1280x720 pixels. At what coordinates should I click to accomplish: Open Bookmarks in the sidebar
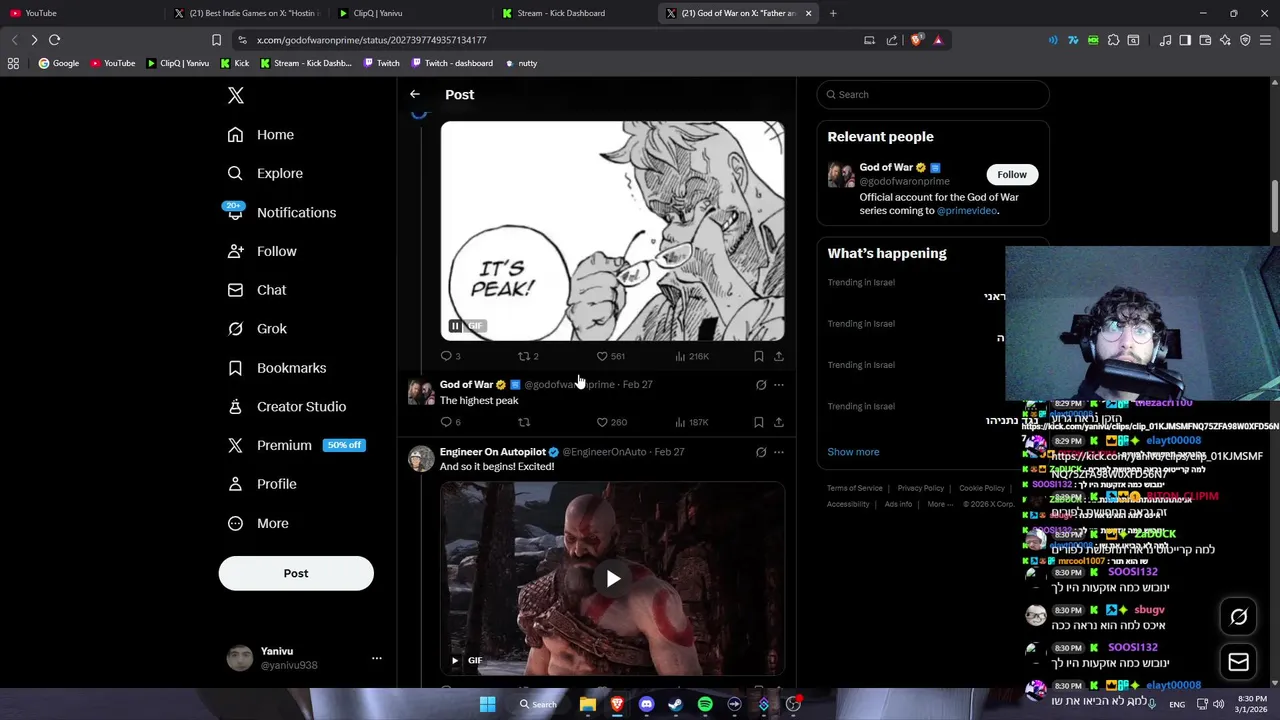[277, 368]
